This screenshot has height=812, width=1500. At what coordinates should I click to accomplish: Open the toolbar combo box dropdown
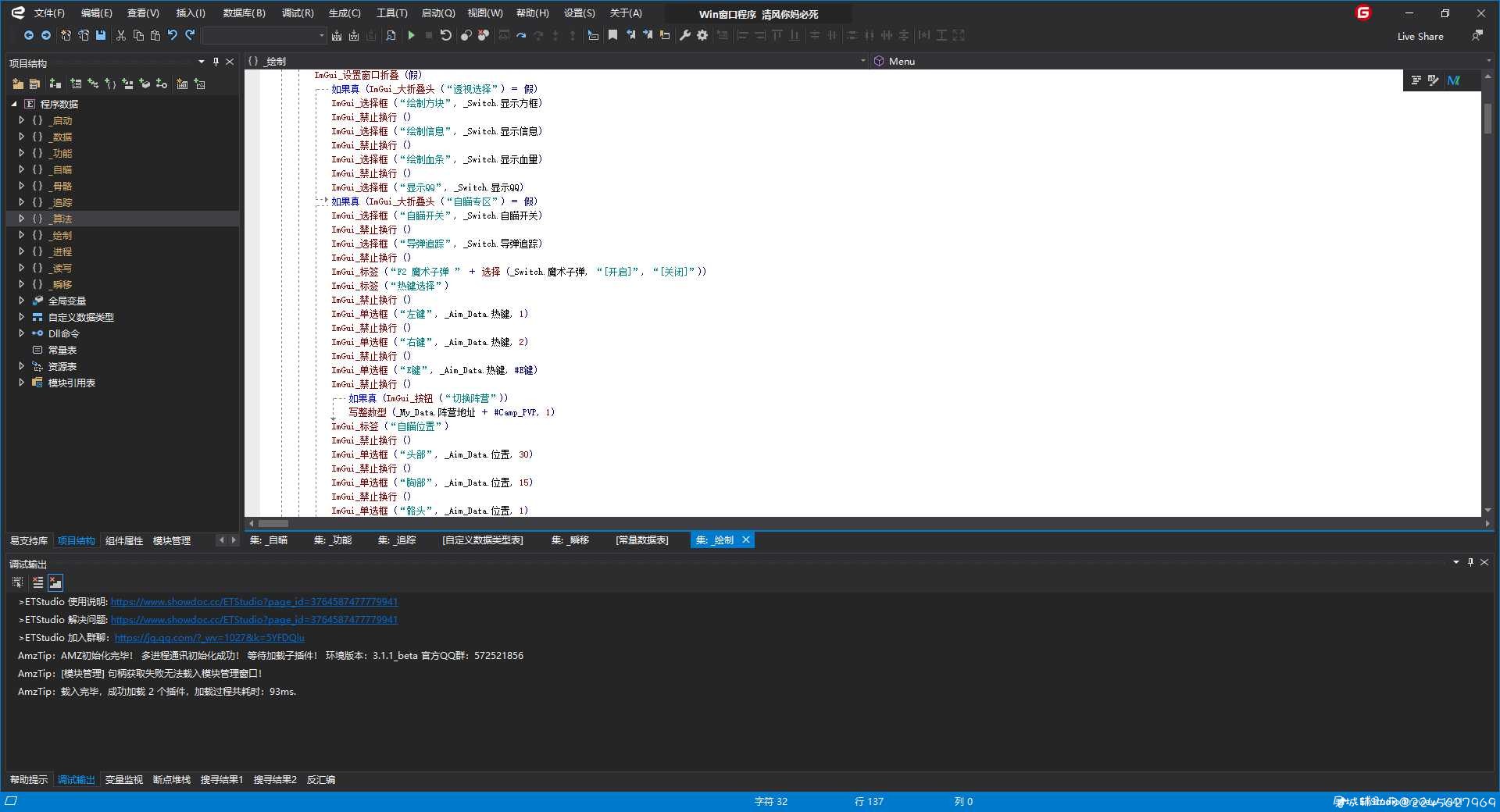click(x=321, y=35)
